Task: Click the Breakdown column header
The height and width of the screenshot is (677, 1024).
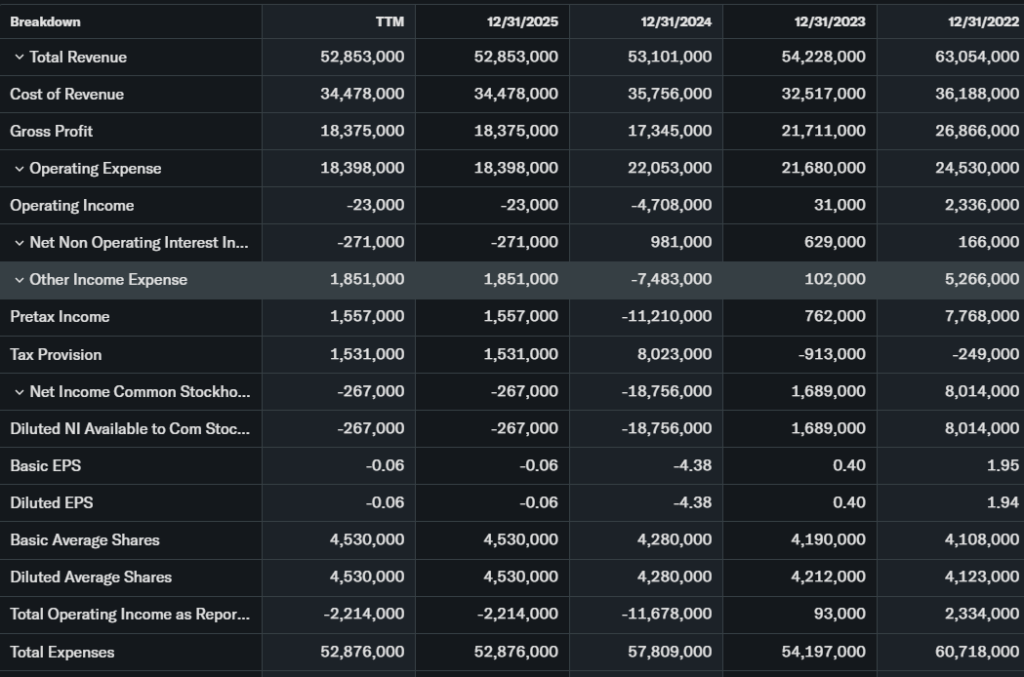Action: [x=45, y=21]
